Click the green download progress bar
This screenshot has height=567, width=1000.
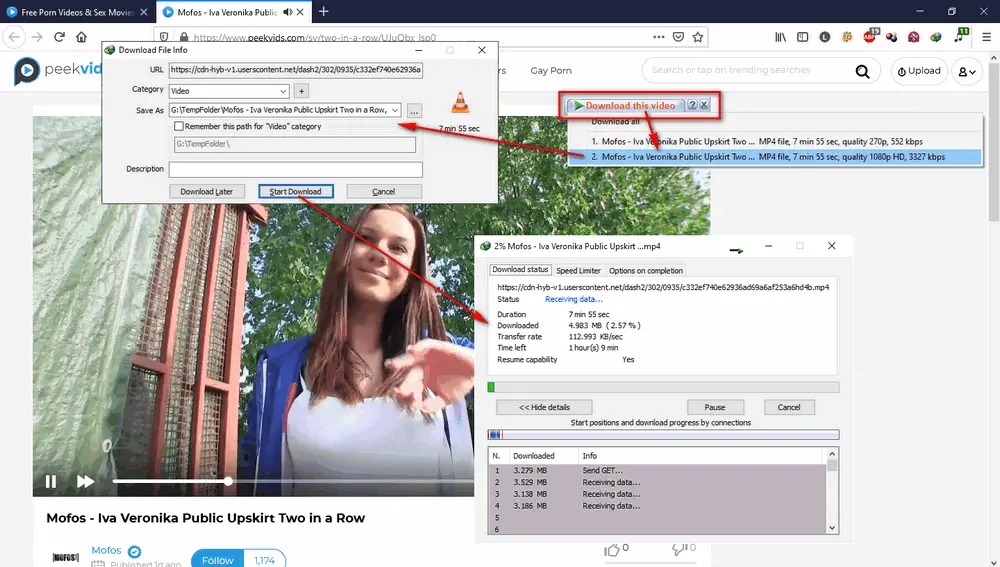click(663, 387)
